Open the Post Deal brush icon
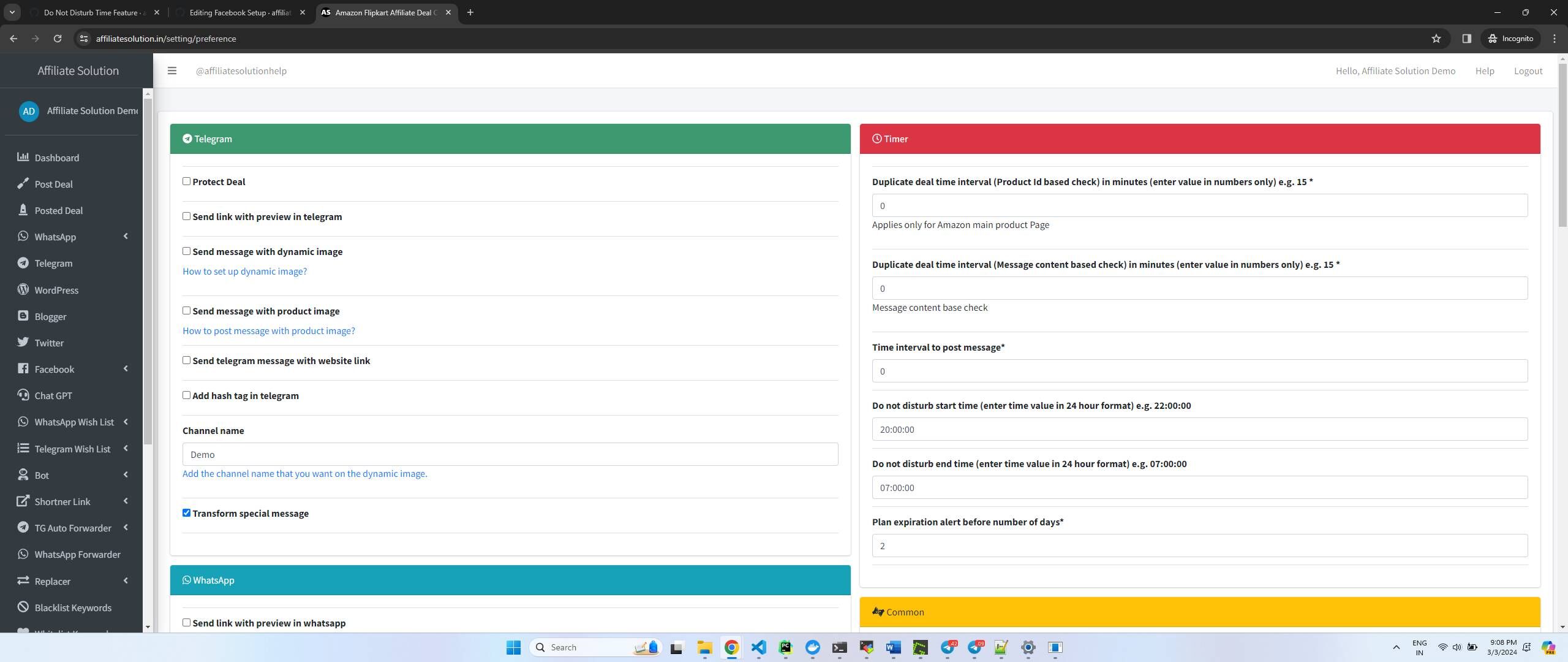The image size is (1568, 662). (x=23, y=183)
